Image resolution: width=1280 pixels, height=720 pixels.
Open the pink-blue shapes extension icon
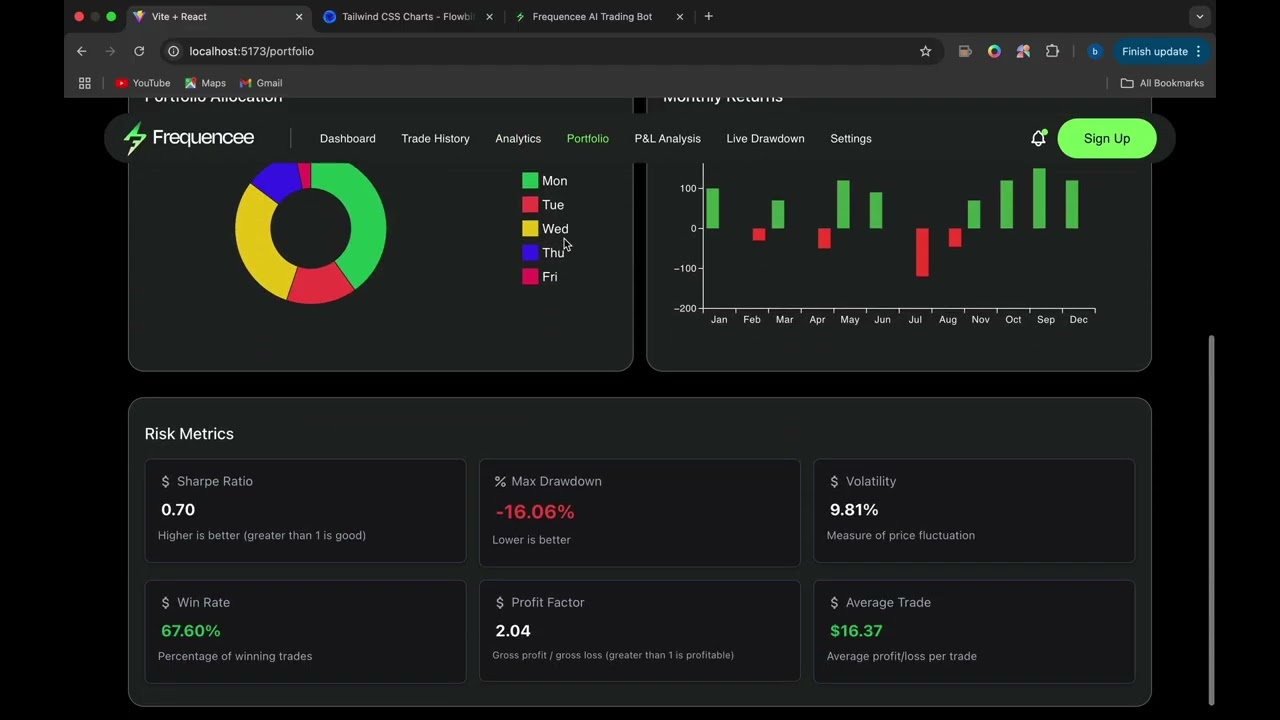(1023, 51)
